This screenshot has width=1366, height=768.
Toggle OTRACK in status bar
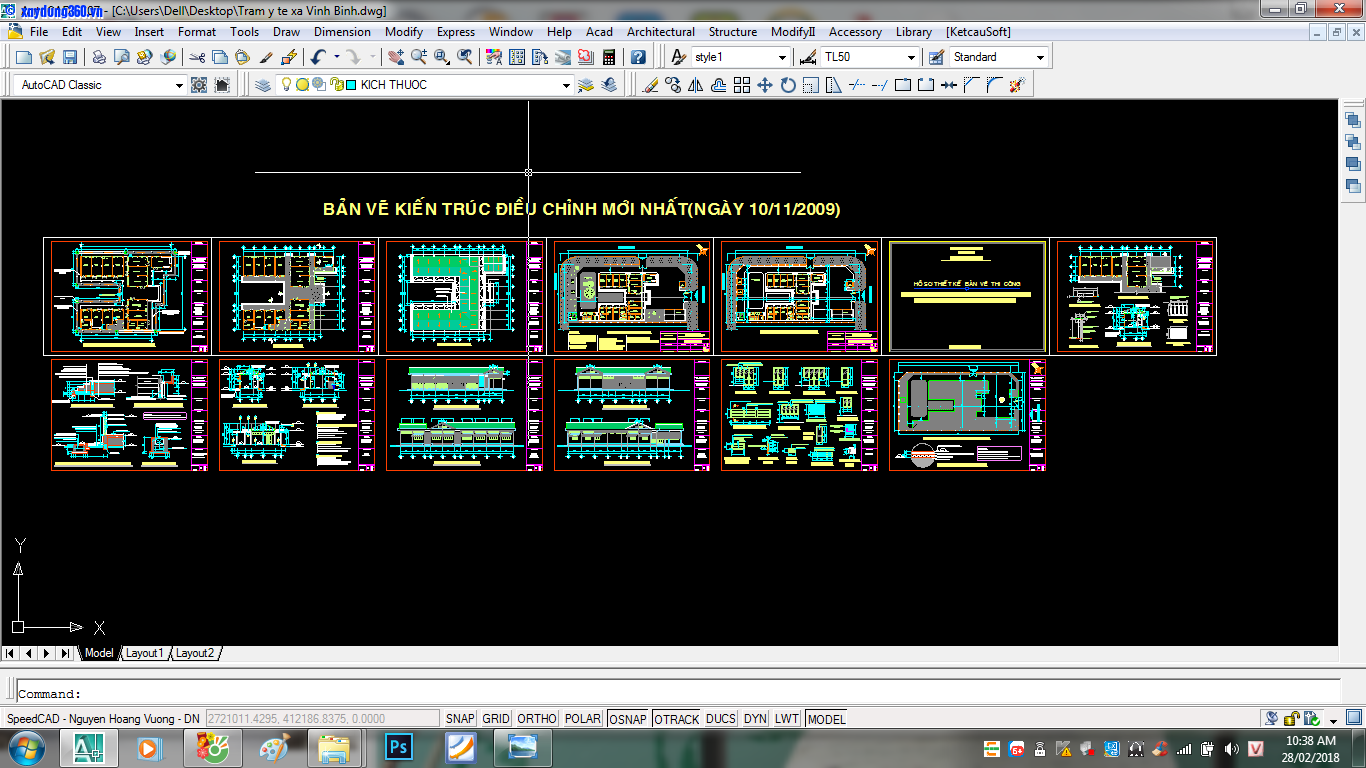[x=677, y=719]
